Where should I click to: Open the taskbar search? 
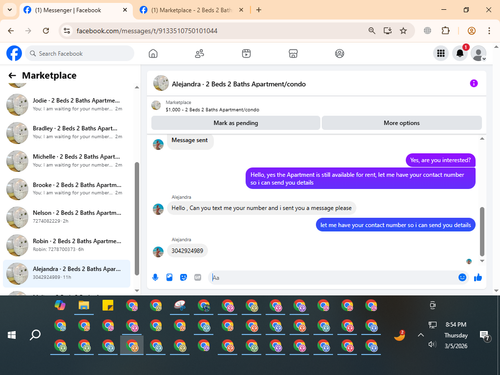click(x=35, y=335)
